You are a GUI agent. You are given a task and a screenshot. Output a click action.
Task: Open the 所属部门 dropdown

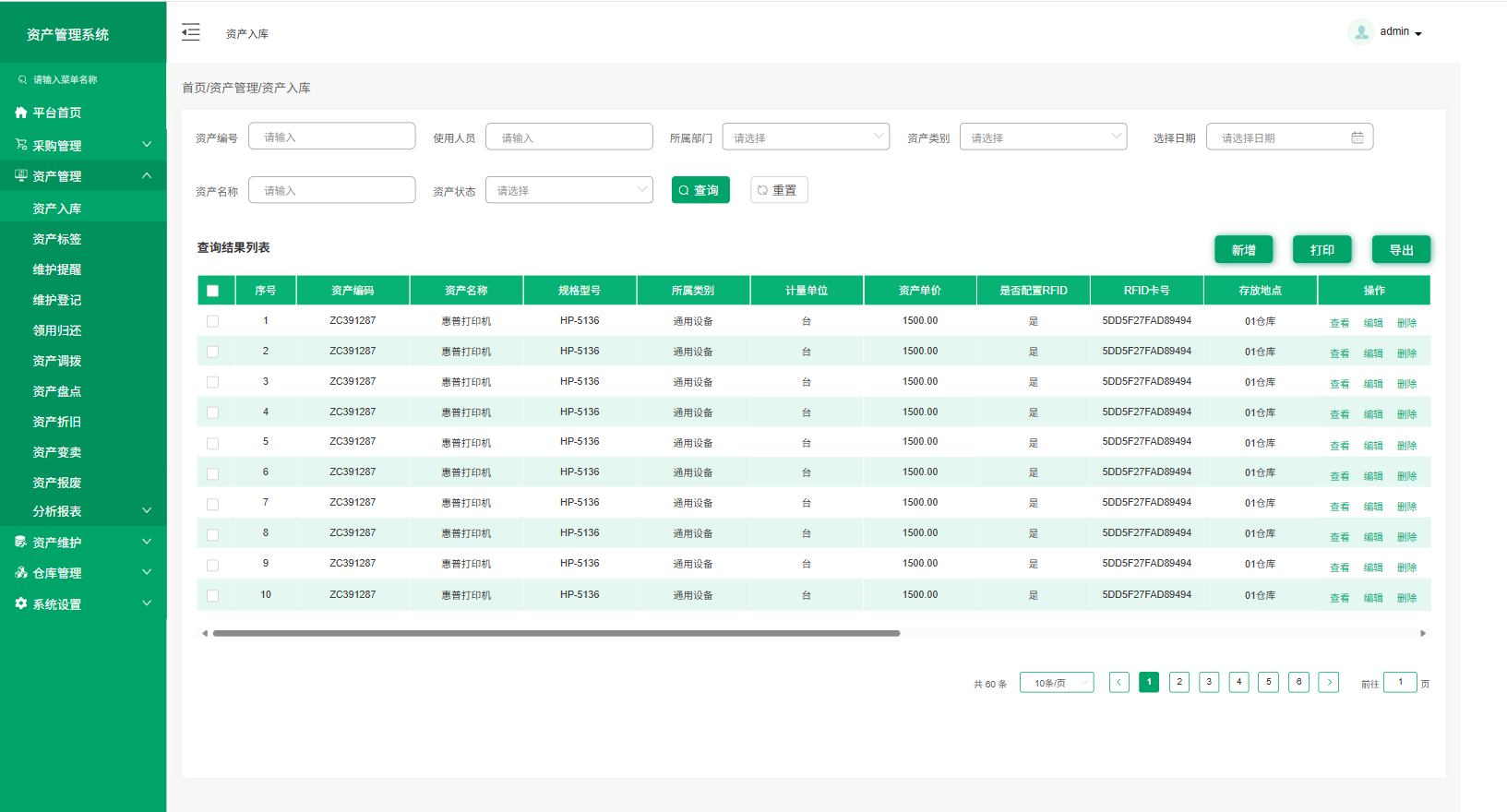805,137
